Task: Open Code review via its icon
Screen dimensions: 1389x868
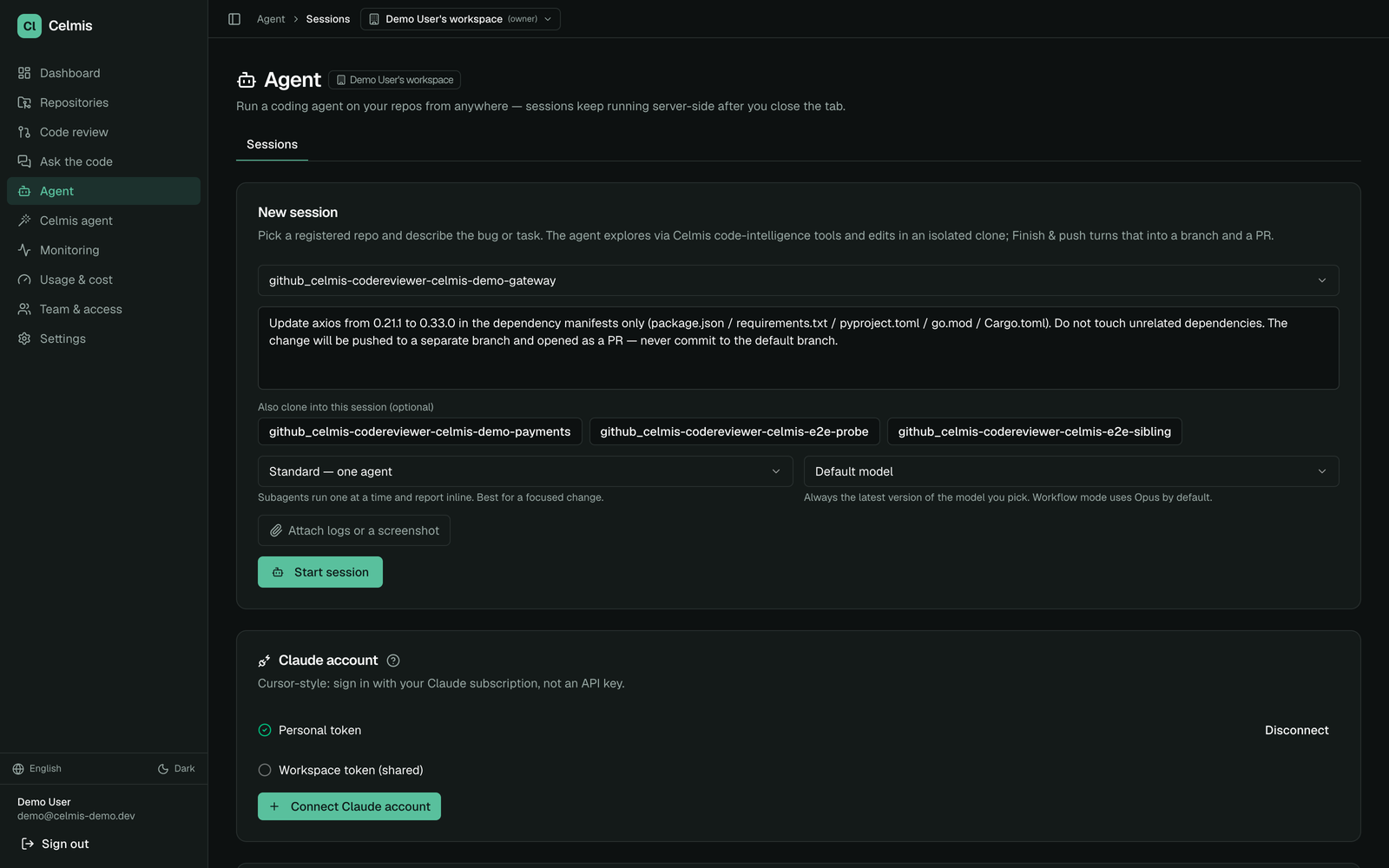Action: [24, 132]
